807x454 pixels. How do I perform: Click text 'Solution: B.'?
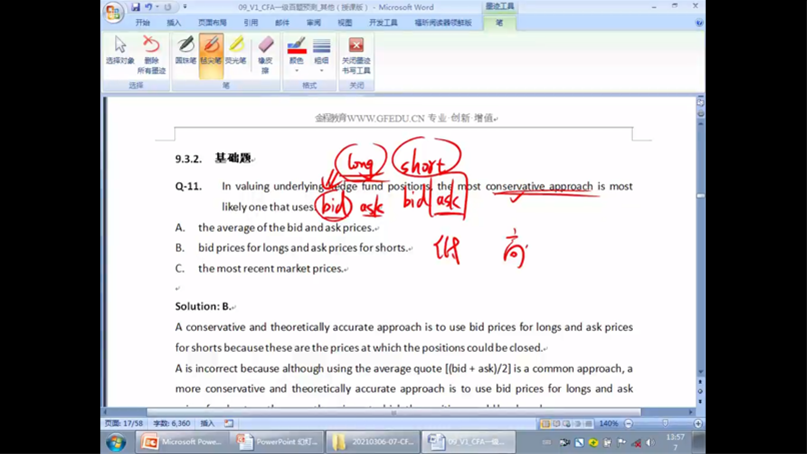(203, 306)
